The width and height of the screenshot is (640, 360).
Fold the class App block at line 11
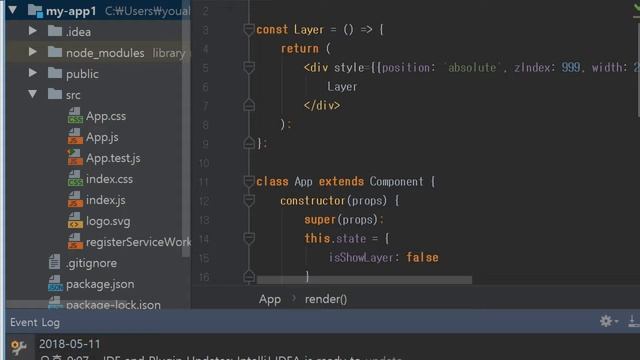pos(249,181)
